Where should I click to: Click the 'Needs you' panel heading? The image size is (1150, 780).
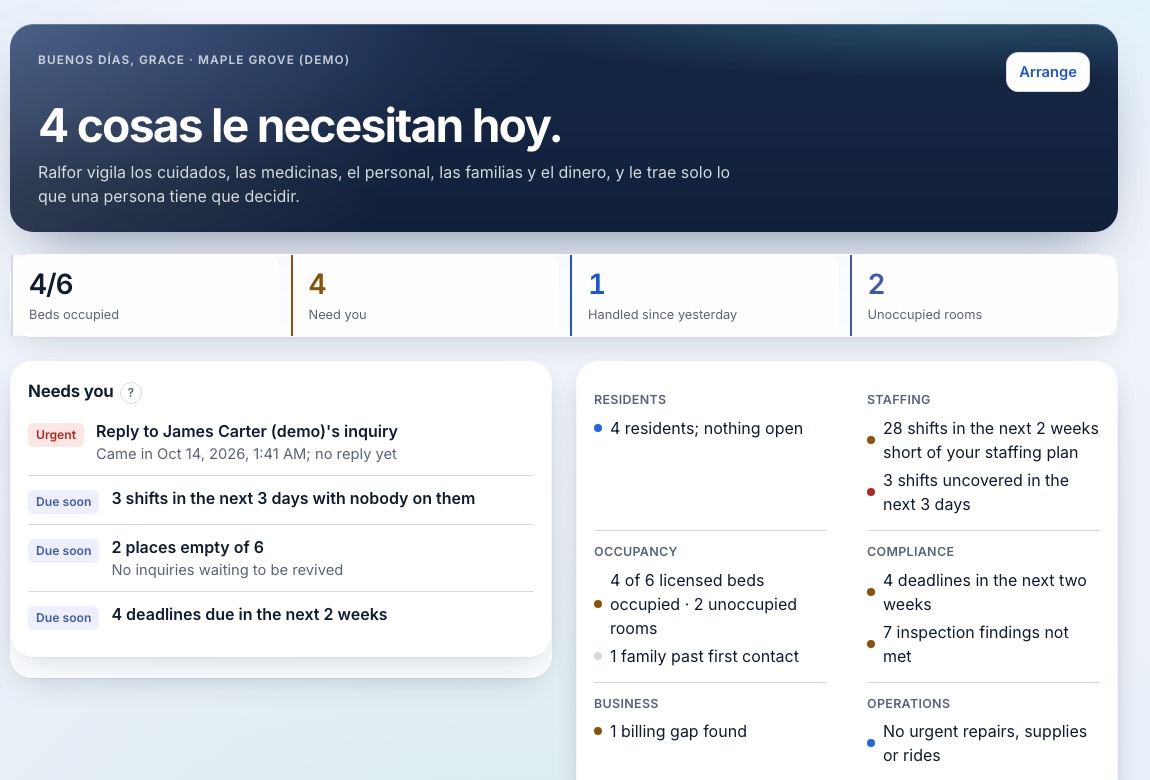tap(70, 391)
